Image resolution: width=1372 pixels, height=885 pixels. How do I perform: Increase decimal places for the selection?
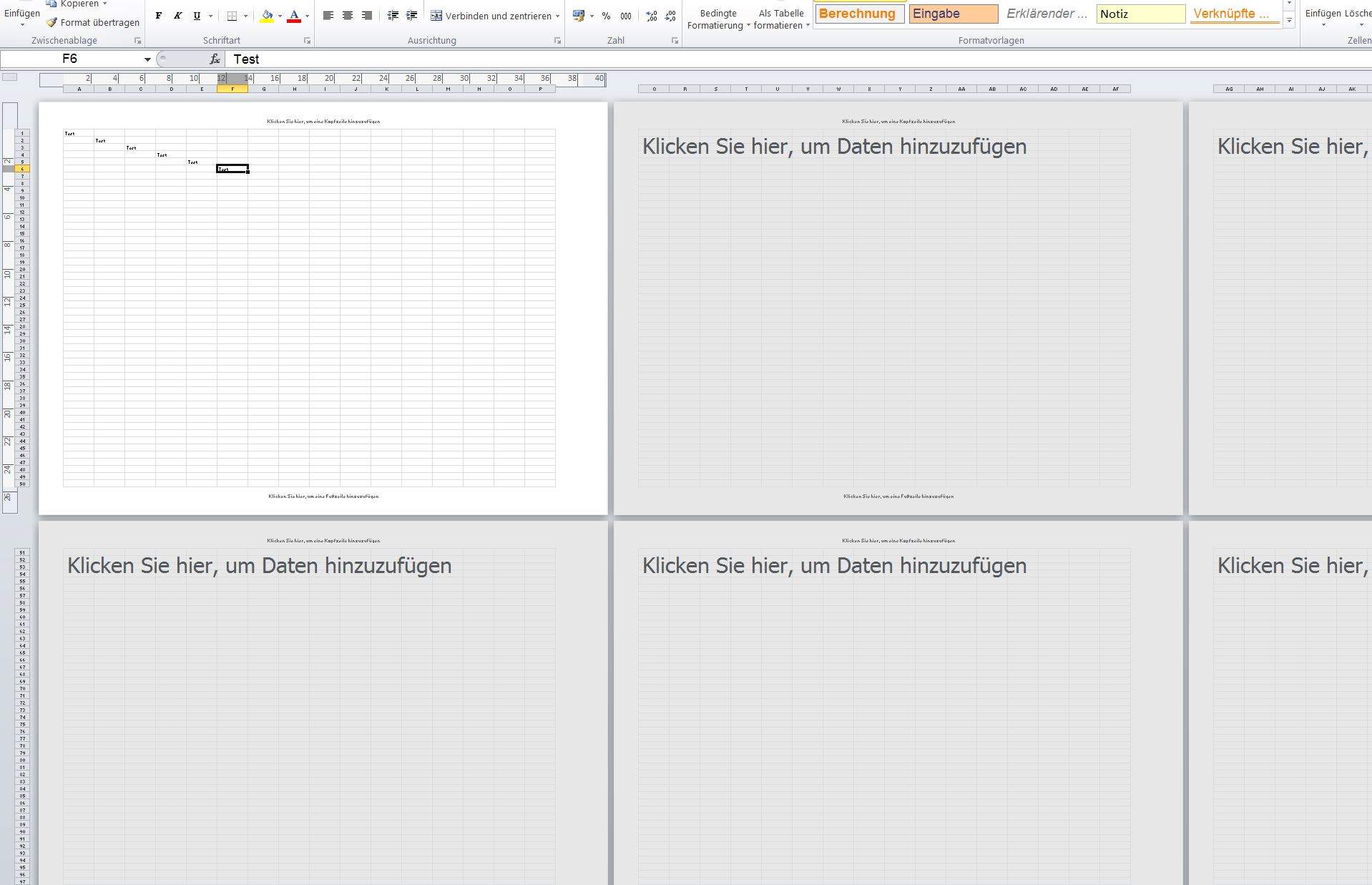click(651, 15)
